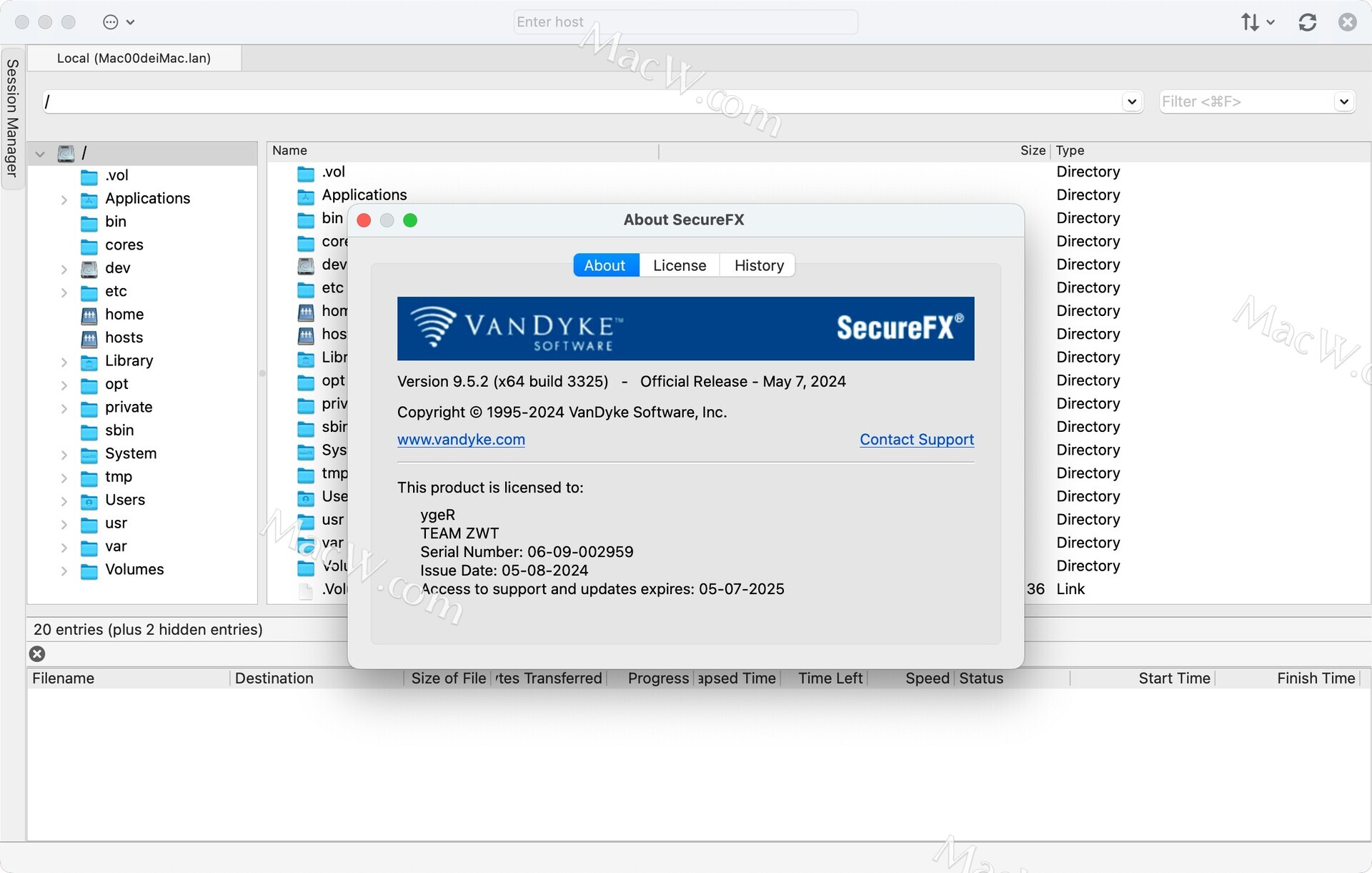Open the www.vandyke.com link

(x=461, y=440)
